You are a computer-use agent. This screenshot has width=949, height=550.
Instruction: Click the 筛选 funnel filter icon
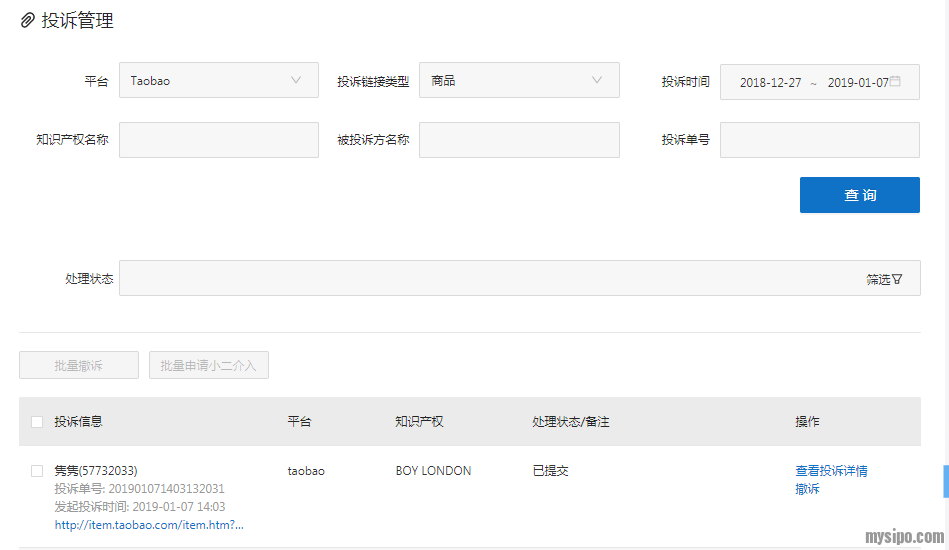pos(897,280)
